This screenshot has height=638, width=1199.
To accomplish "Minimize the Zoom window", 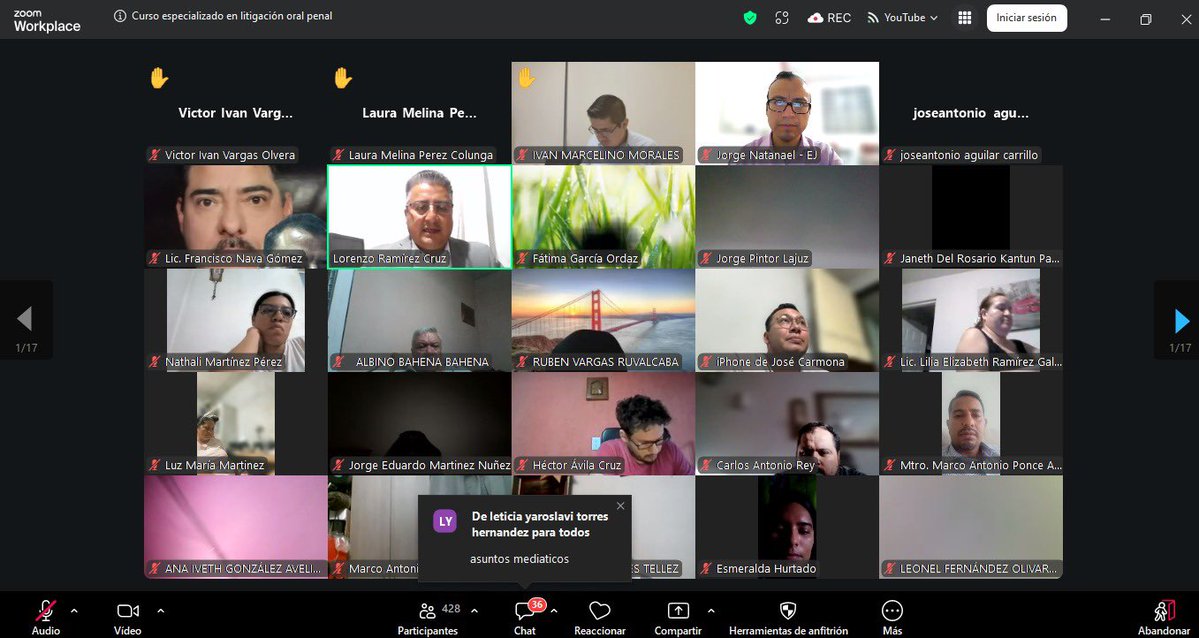I will tap(1105, 19).
